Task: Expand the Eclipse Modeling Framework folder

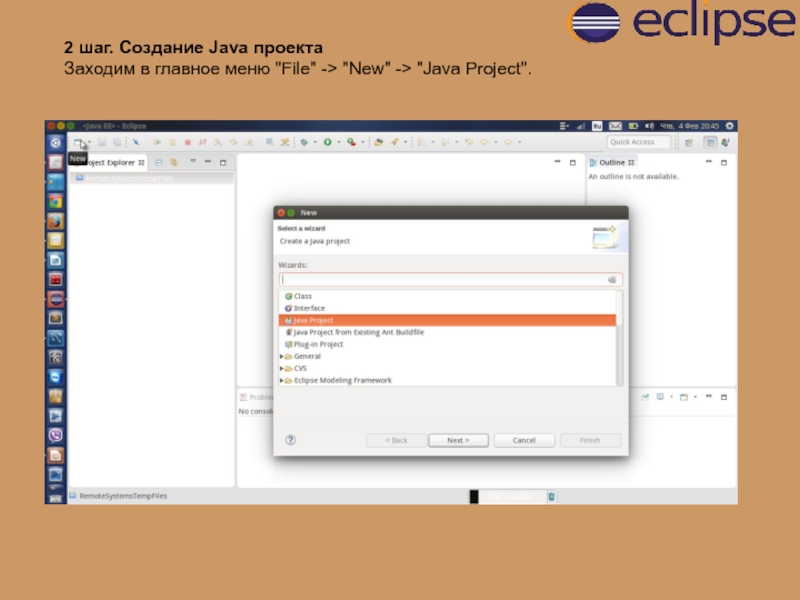Action: [282, 380]
